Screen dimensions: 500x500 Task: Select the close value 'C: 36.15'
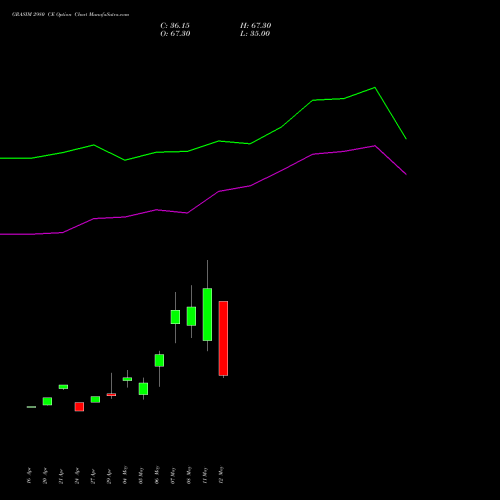(x=175, y=26)
